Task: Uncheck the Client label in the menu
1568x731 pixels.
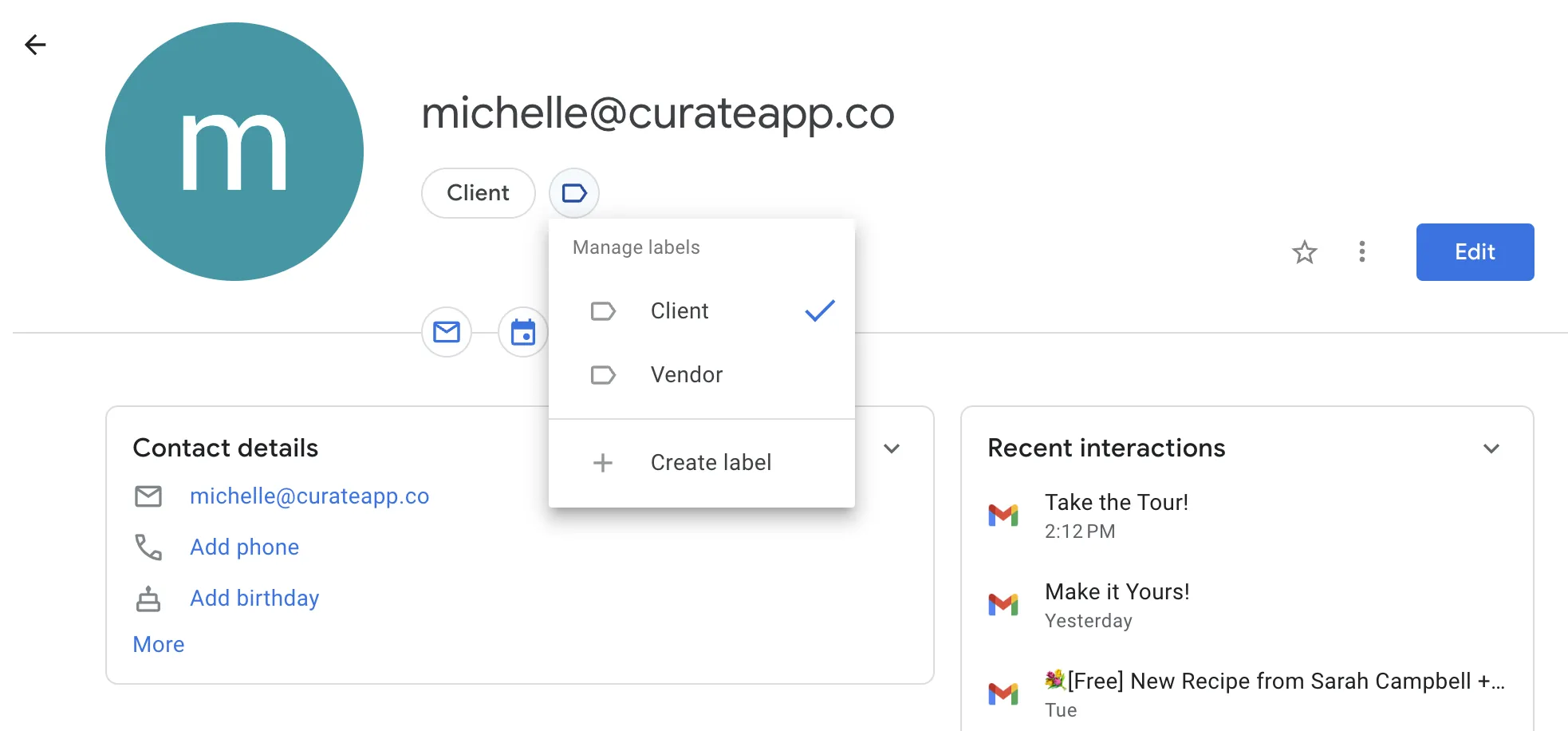Action: coord(701,310)
